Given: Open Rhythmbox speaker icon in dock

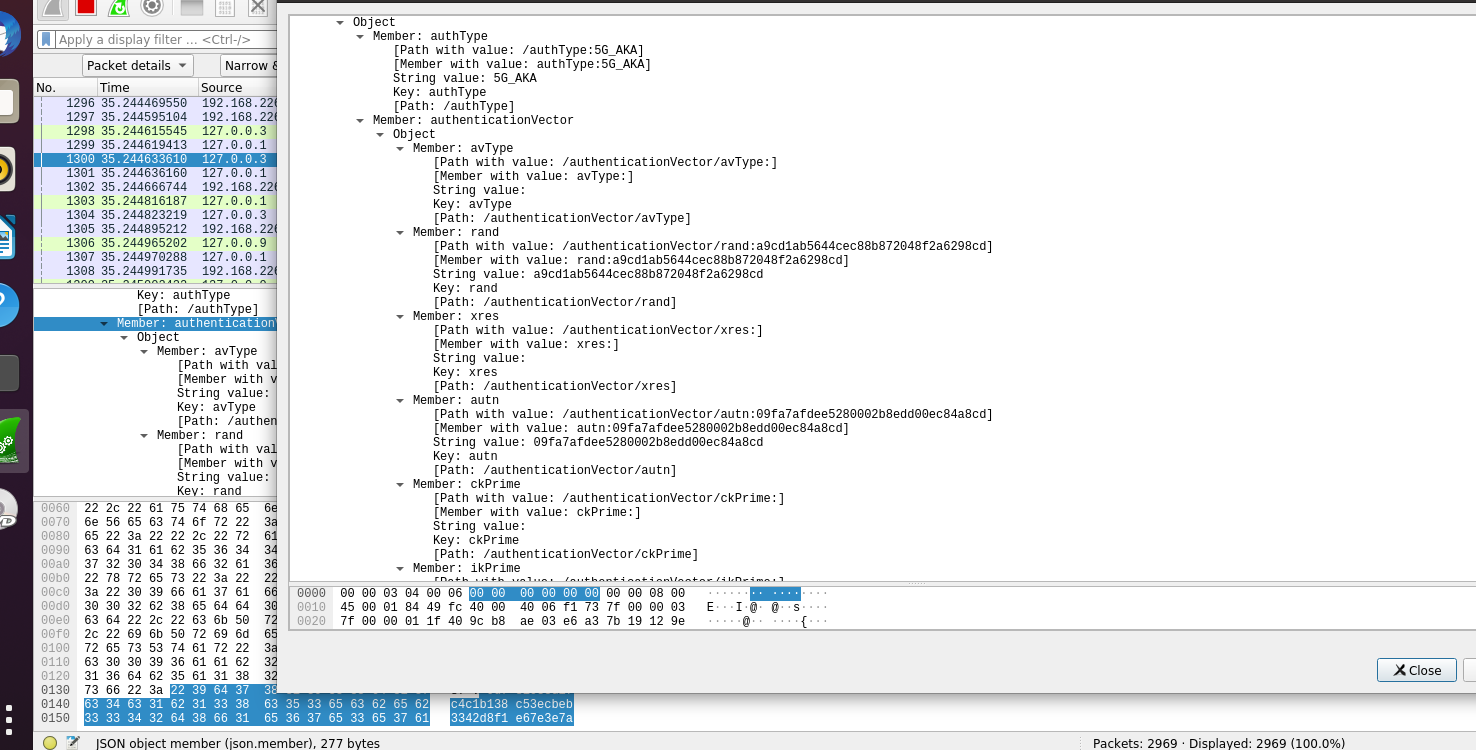Looking at the screenshot, I should [x=6, y=170].
